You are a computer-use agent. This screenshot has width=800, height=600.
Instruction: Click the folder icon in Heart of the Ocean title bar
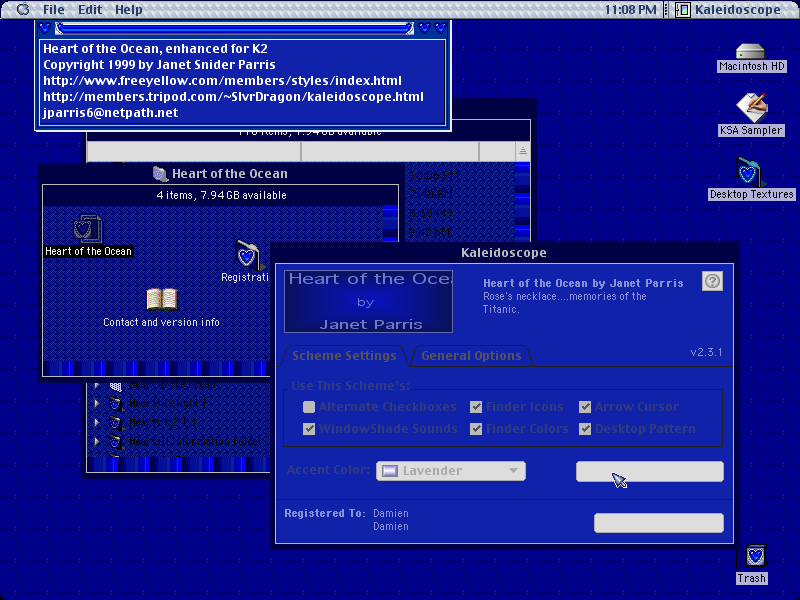tap(160, 174)
